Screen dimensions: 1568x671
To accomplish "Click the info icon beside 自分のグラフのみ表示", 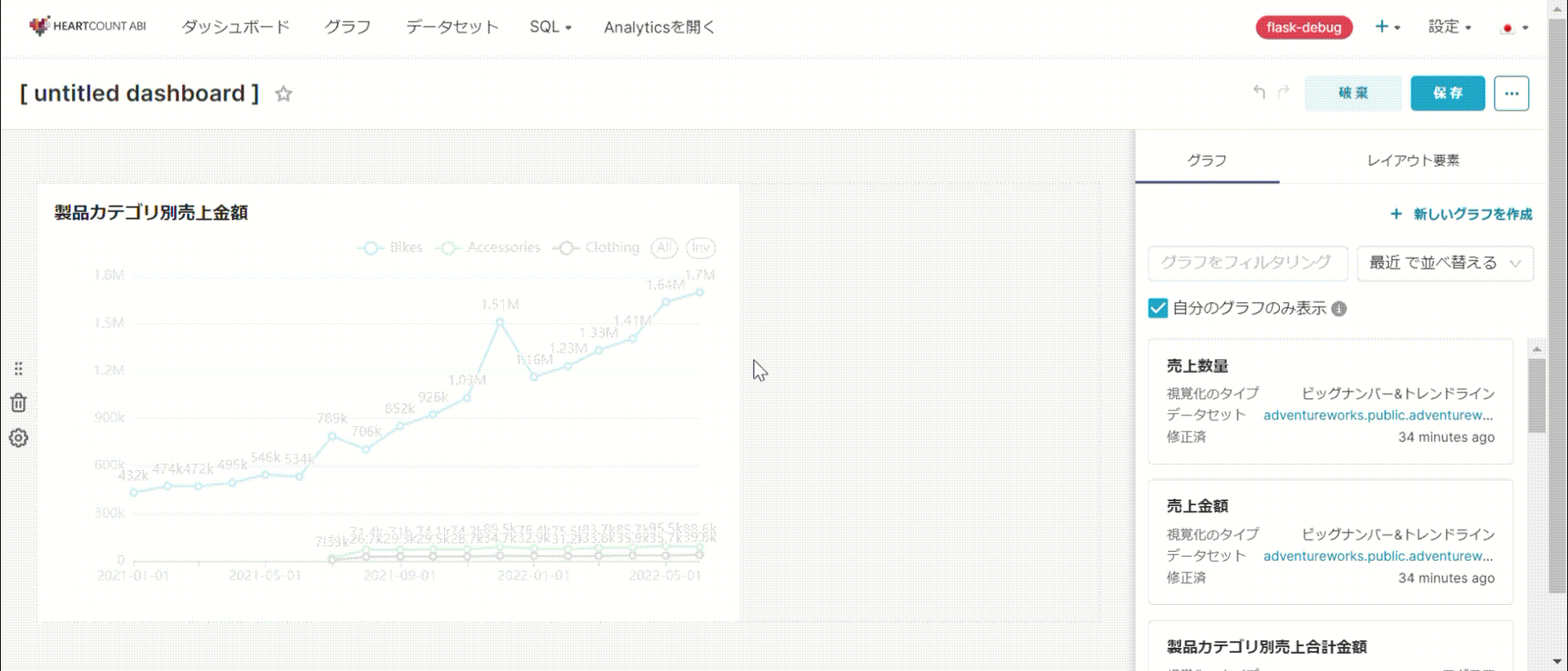I will pyautogui.click(x=1339, y=309).
